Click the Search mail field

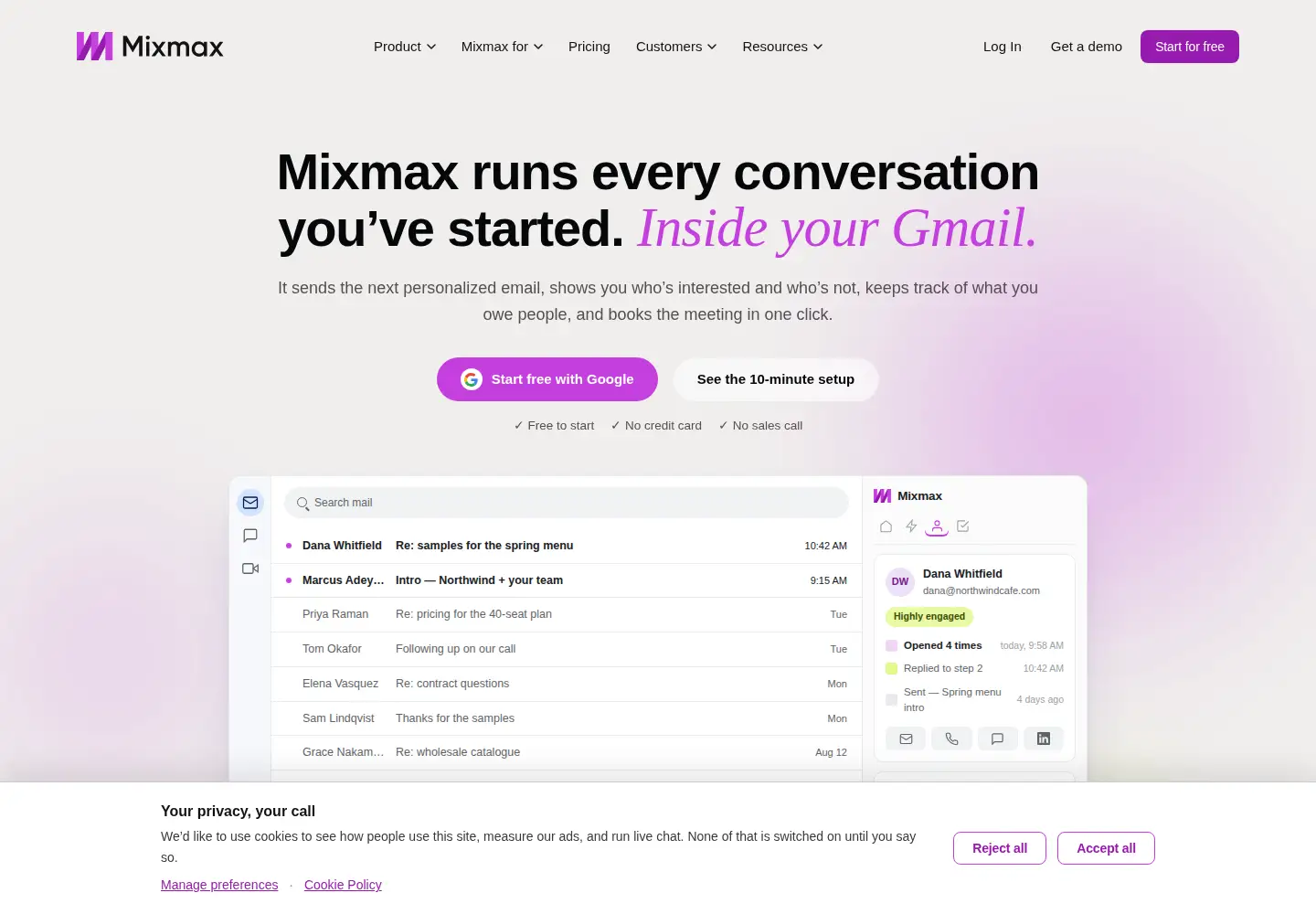pos(567,503)
